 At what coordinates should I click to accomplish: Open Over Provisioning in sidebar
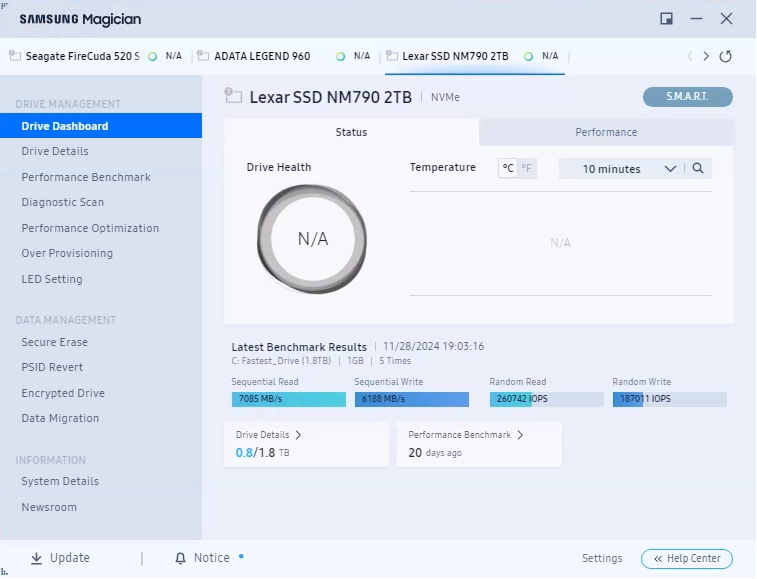tap(67, 253)
